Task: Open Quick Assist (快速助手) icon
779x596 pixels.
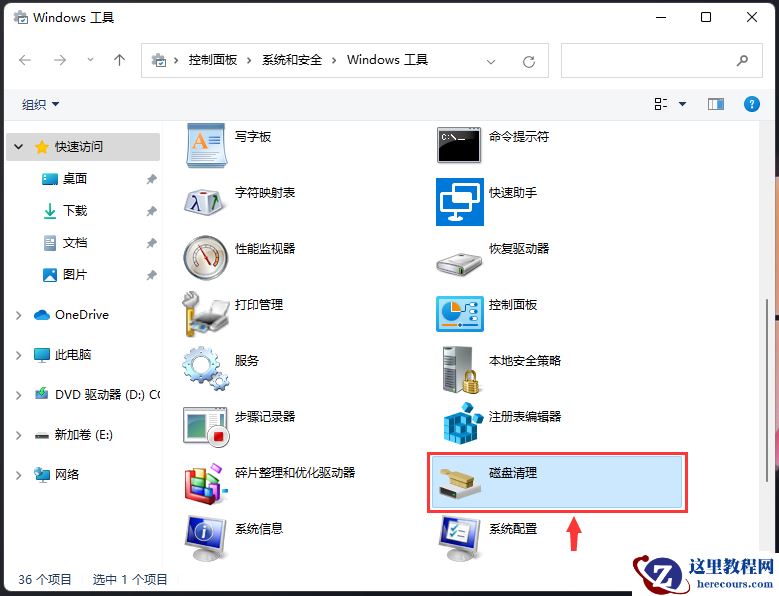Action: pos(460,202)
